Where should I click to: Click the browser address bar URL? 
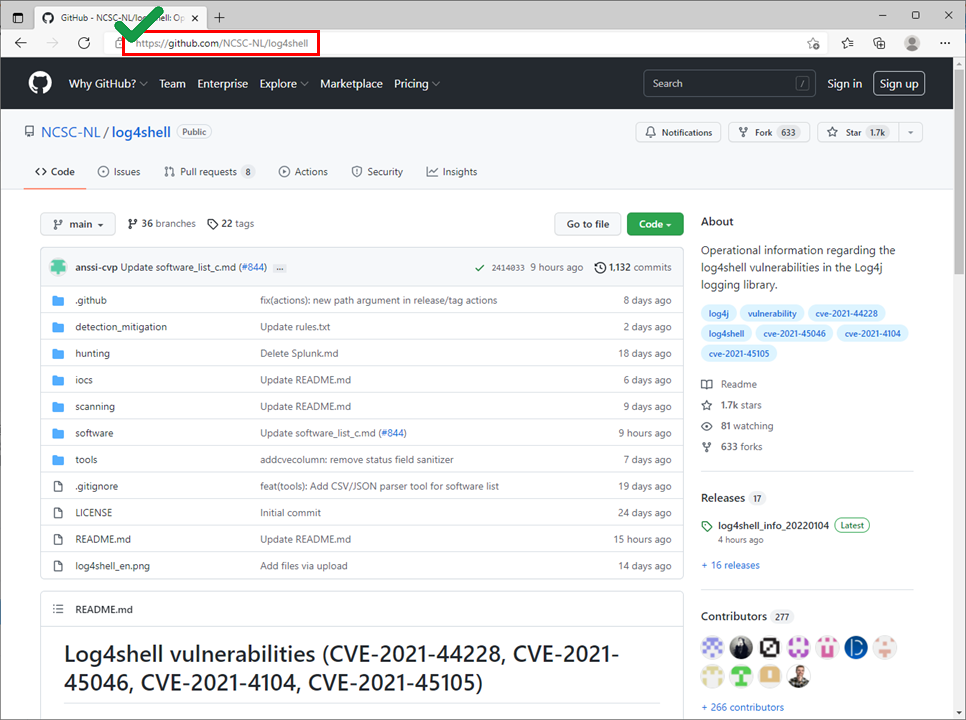click(222, 43)
